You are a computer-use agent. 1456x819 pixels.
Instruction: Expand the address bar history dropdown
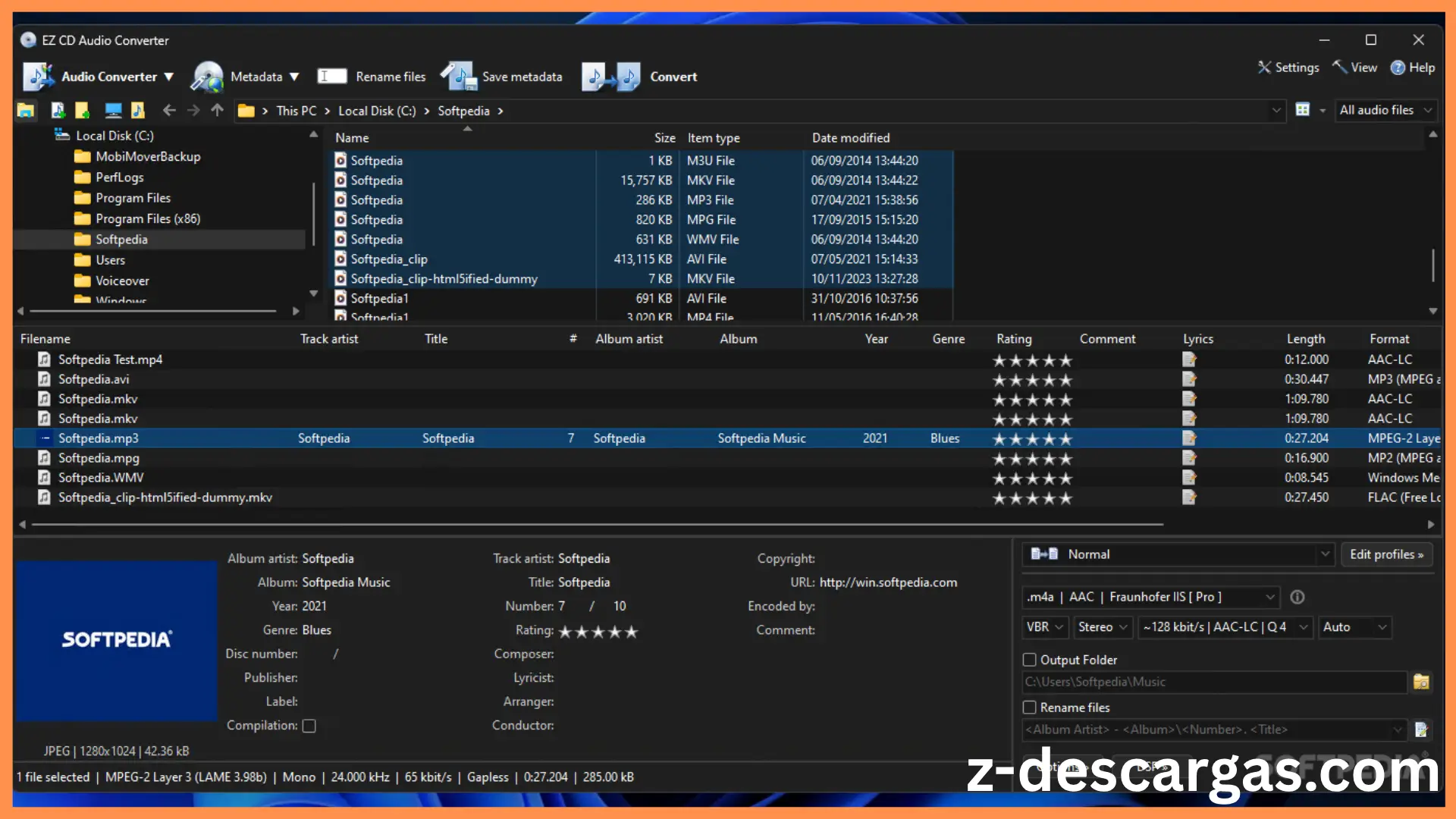tap(1276, 111)
